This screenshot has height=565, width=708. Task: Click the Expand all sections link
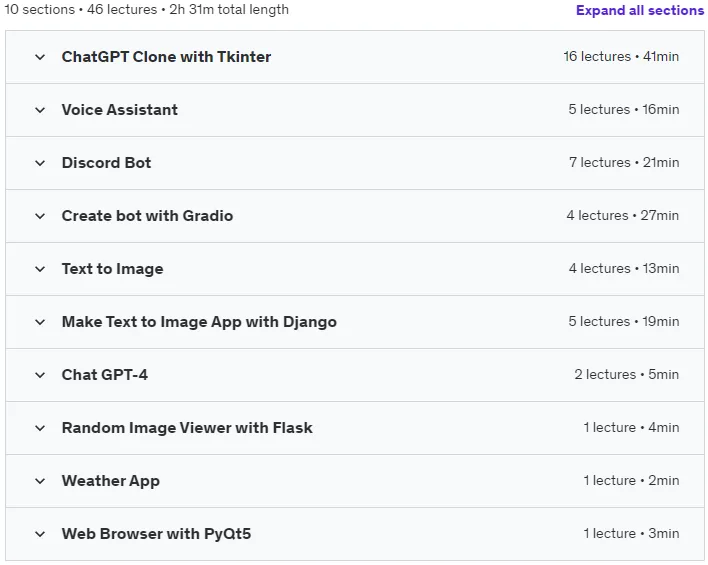[640, 10]
